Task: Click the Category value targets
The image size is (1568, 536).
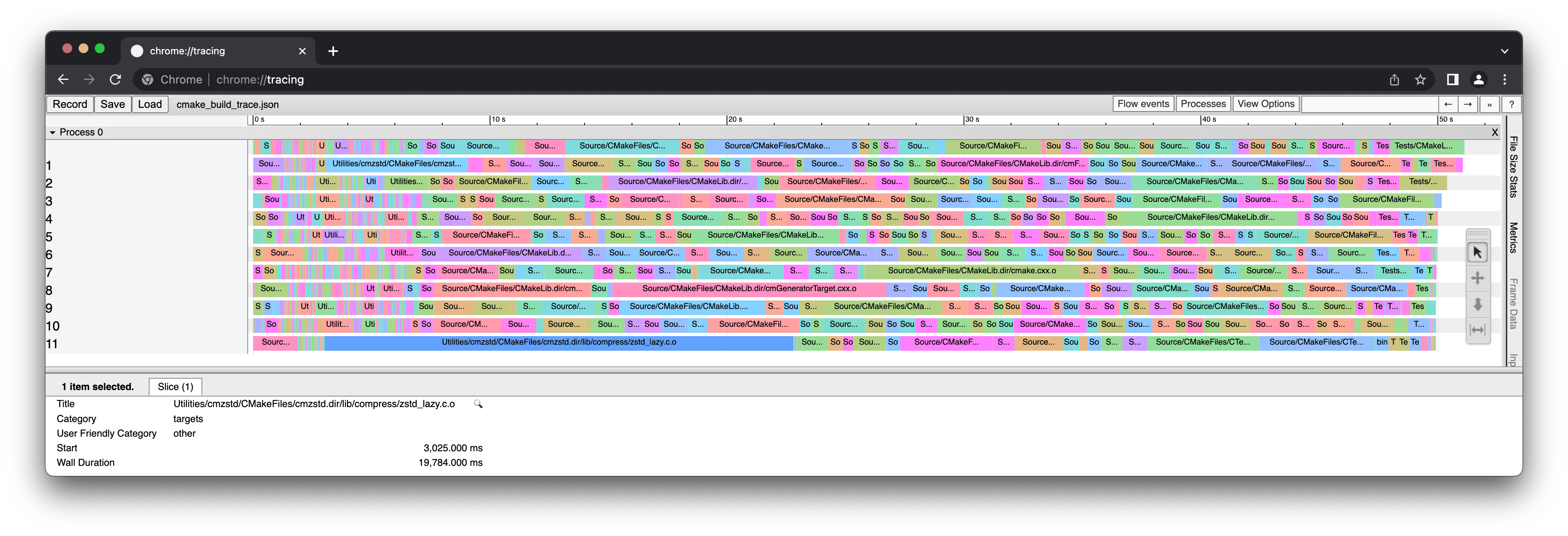Action: (x=188, y=419)
